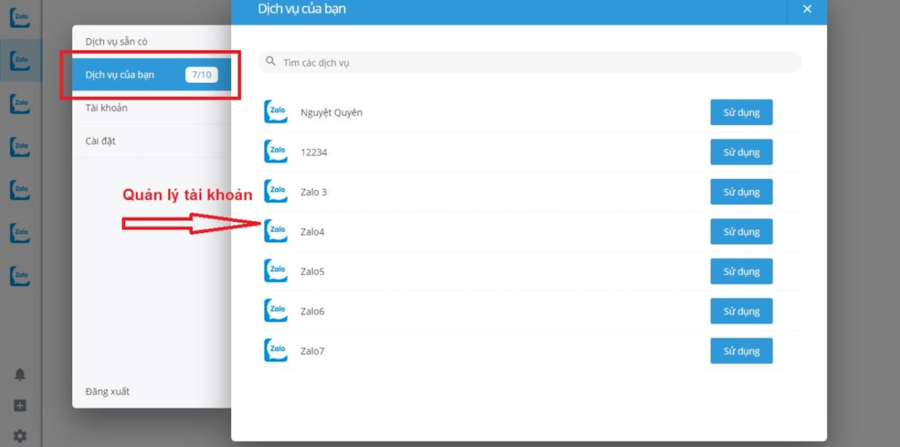Open Tài khoản menu item

click(152, 108)
